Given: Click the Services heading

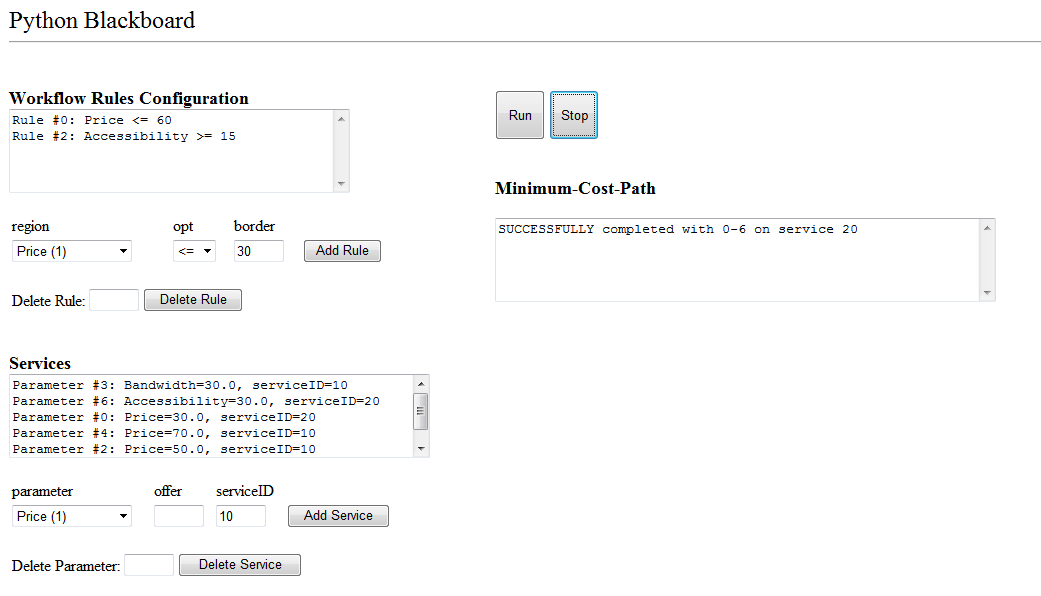Looking at the screenshot, I should (x=40, y=363).
